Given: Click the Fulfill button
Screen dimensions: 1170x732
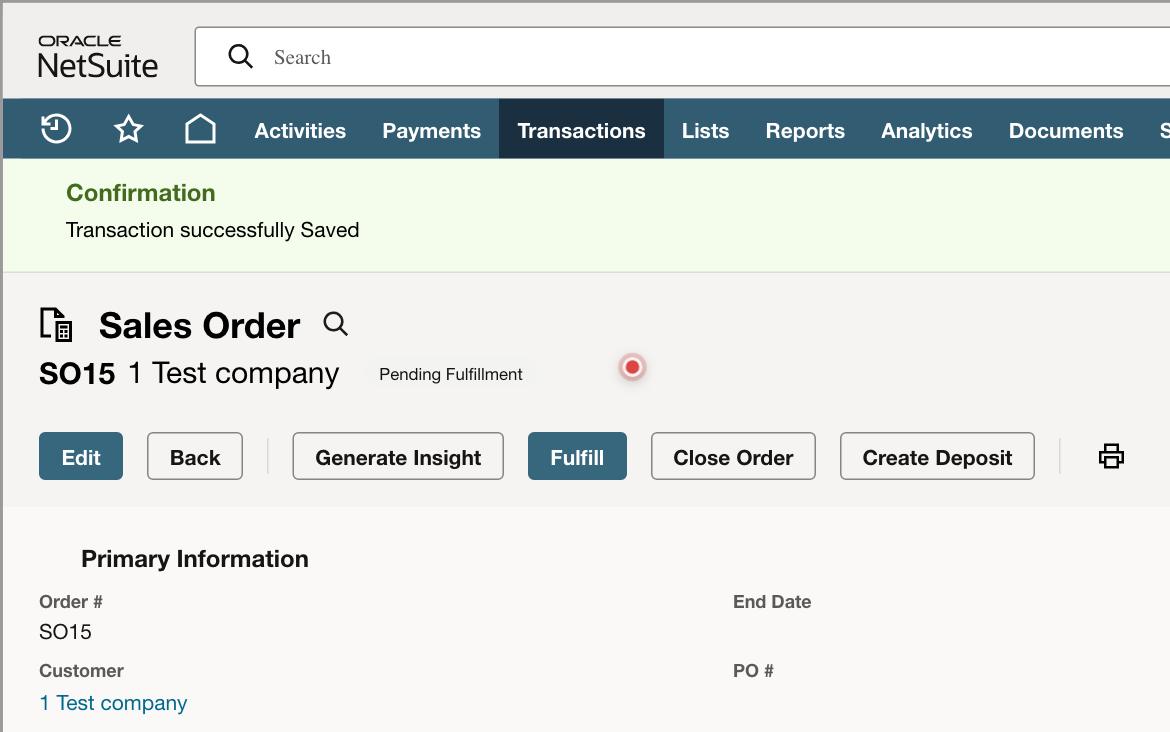Looking at the screenshot, I should click(577, 456).
